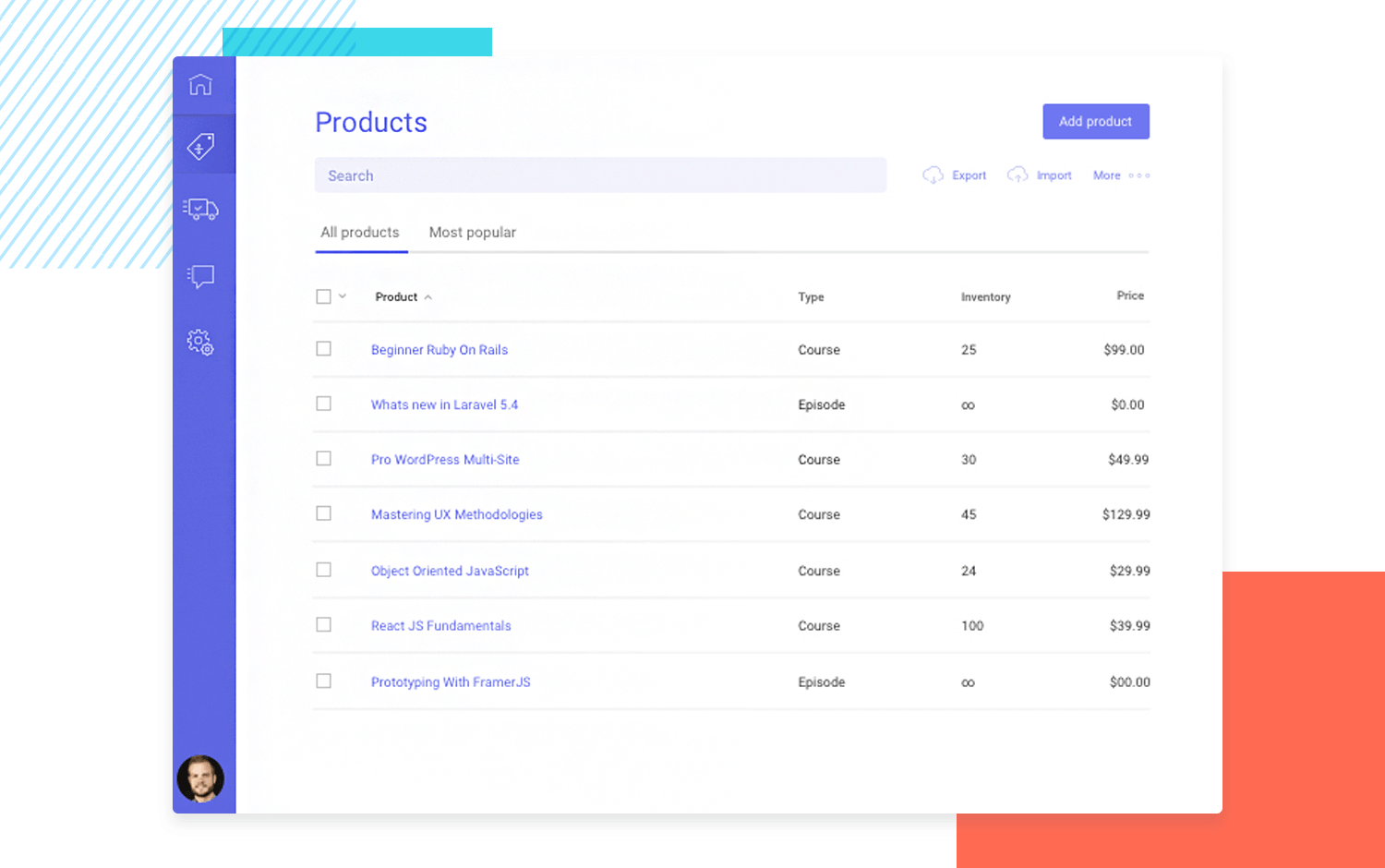Open the Mastering UX Methodologies link
The image size is (1385, 868).
(x=456, y=514)
